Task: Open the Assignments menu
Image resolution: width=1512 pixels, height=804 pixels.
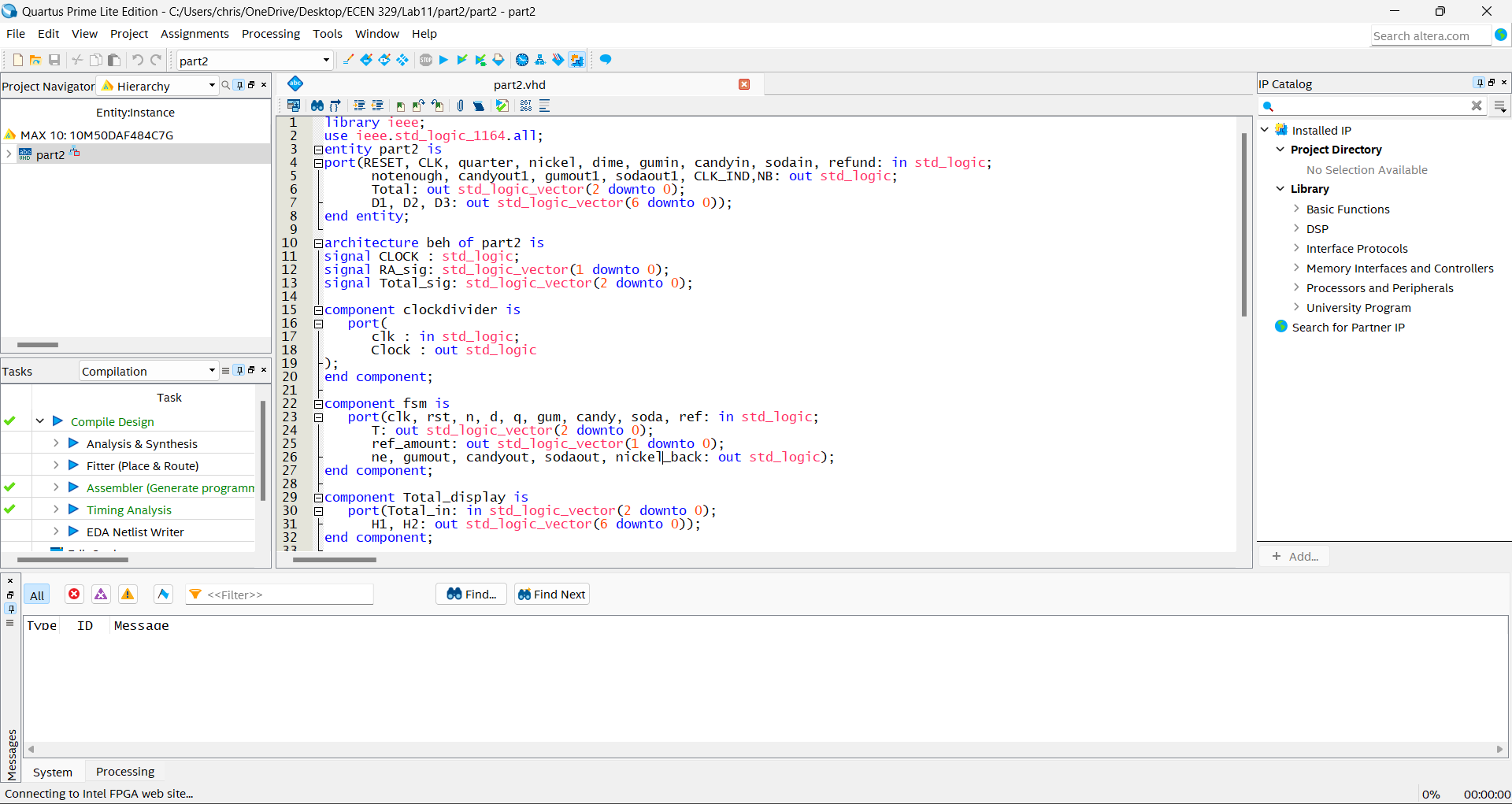Action: click(195, 34)
